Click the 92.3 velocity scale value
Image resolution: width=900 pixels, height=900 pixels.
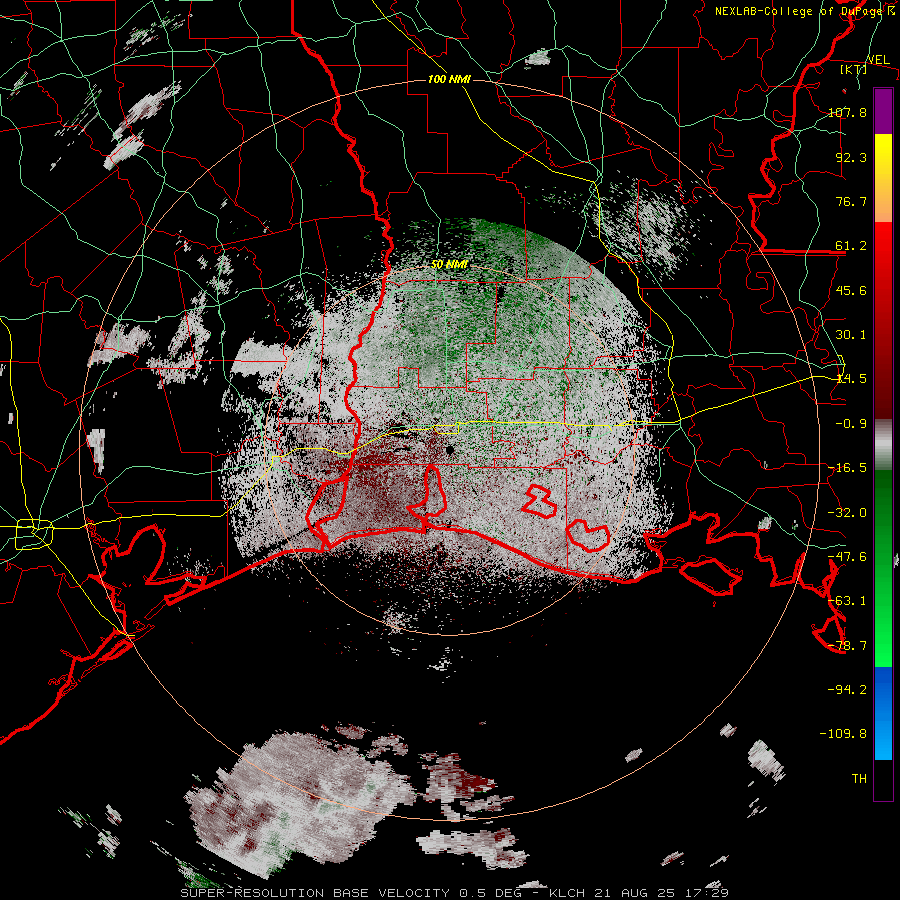point(851,157)
